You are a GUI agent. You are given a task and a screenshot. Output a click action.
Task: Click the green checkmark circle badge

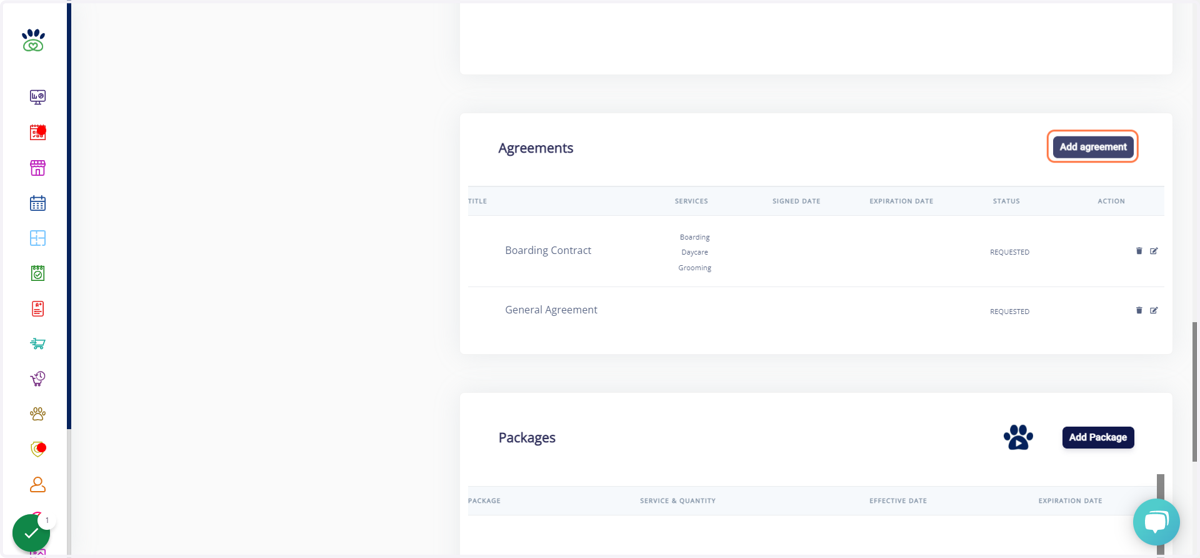coord(31,533)
